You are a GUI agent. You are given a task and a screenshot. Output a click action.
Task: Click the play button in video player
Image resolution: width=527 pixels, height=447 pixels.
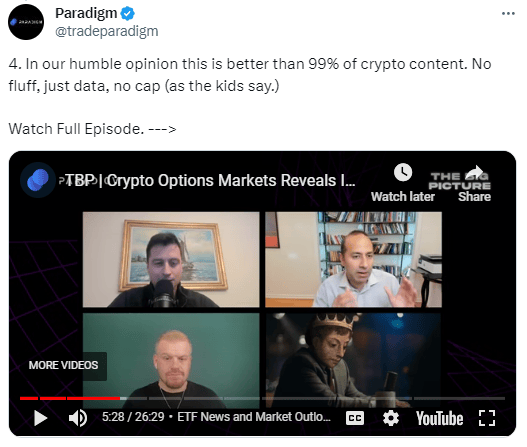(41, 418)
